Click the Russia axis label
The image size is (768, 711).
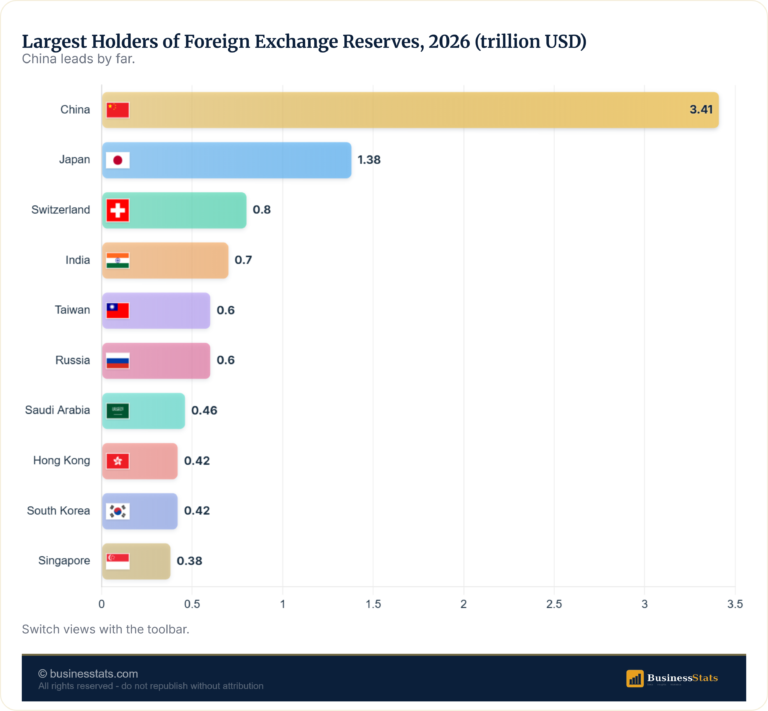click(72, 360)
